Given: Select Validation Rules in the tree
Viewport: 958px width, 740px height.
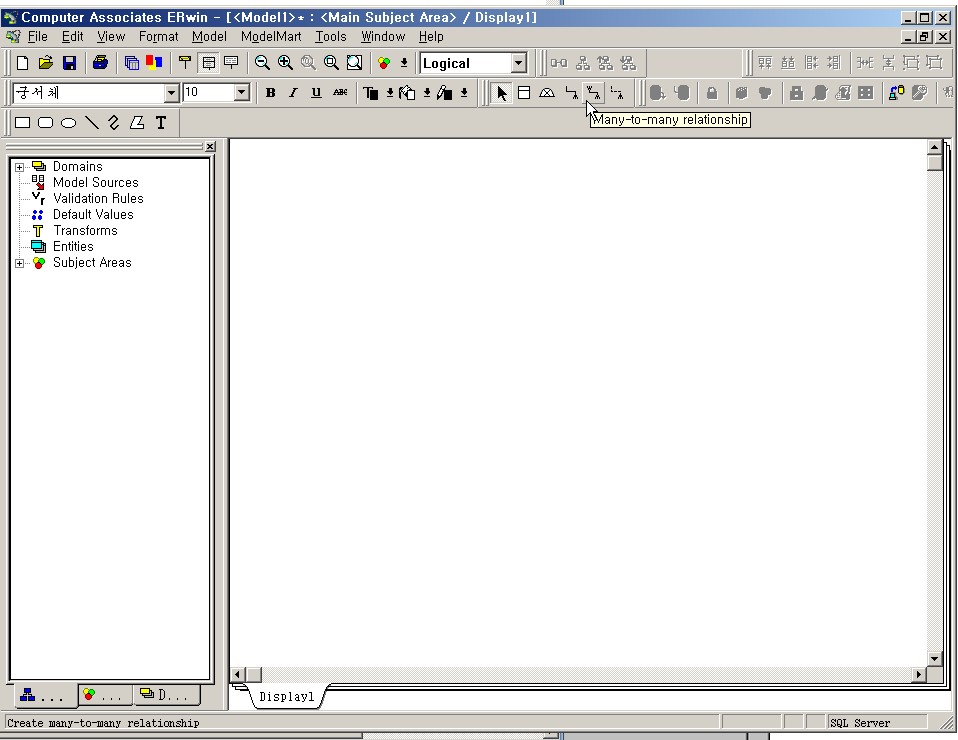Looking at the screenshot, I should click(98, 199).
